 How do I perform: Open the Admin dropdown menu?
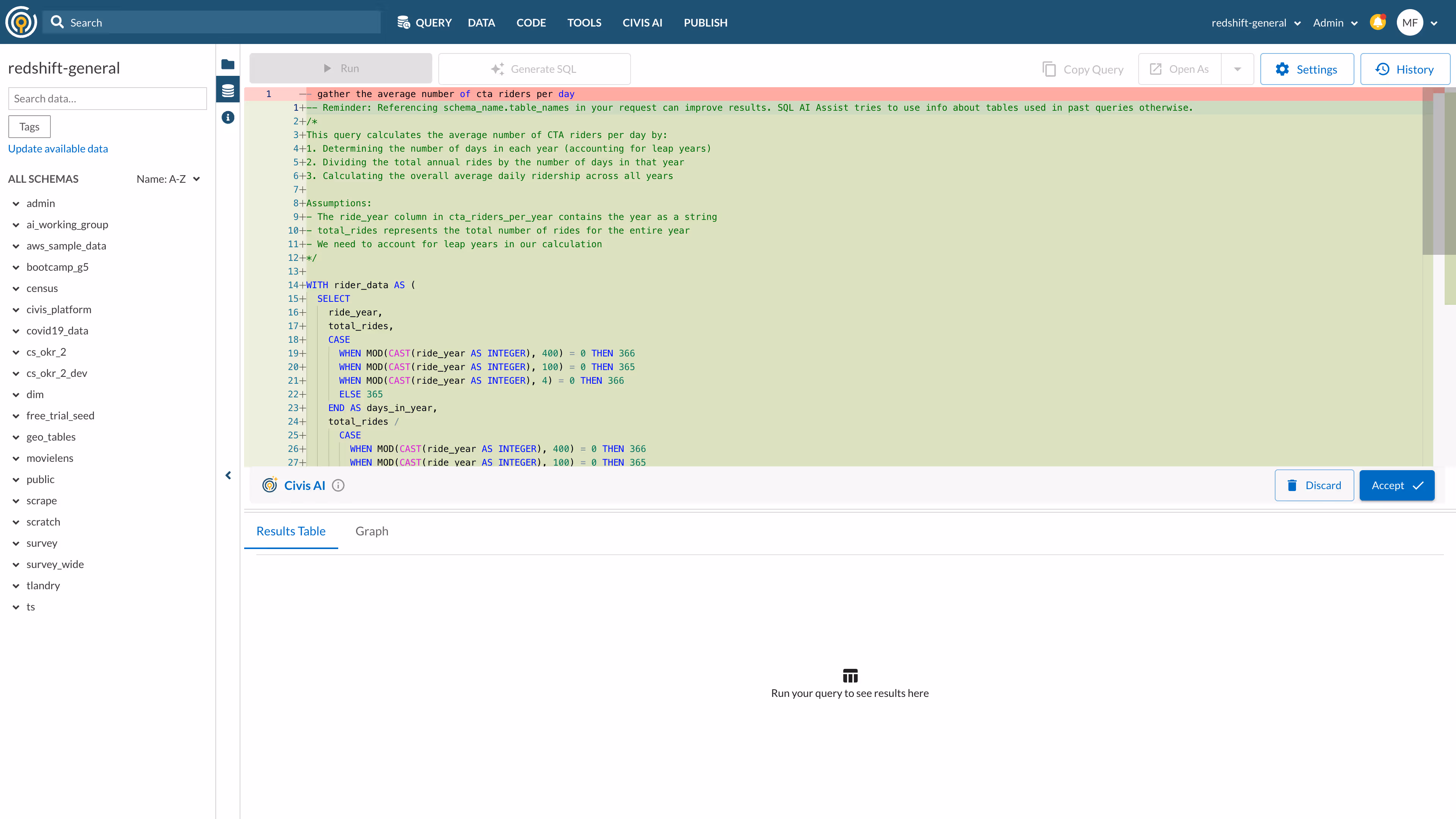coord(1335,23)
